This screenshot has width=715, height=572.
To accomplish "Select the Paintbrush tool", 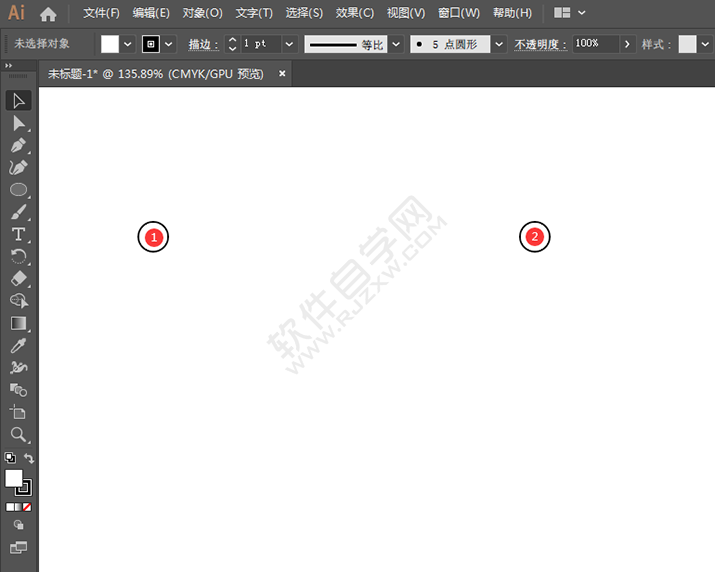I will (x=18, y=212).
